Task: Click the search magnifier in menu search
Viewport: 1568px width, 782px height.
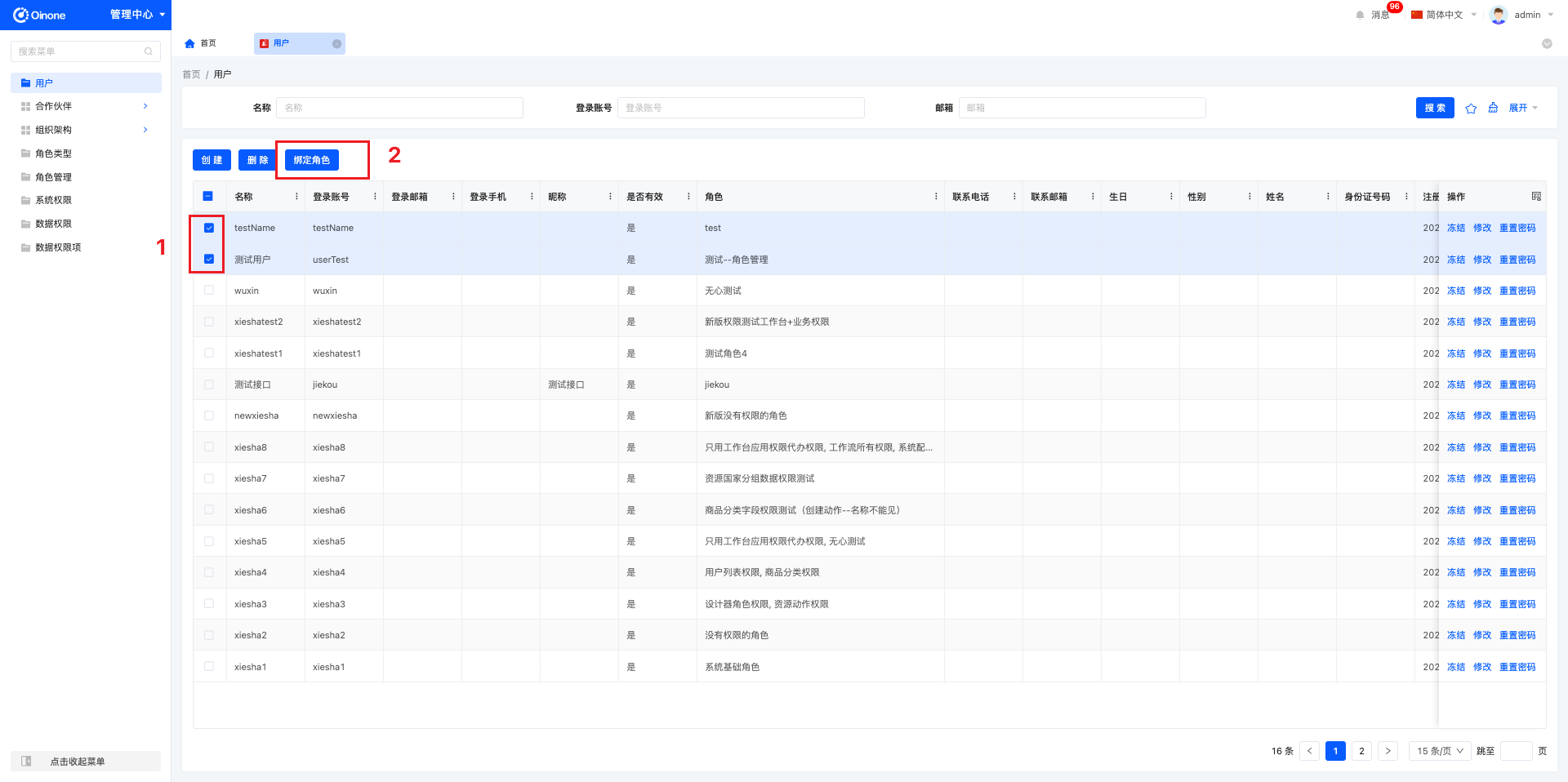Action: tap(149, 51)
